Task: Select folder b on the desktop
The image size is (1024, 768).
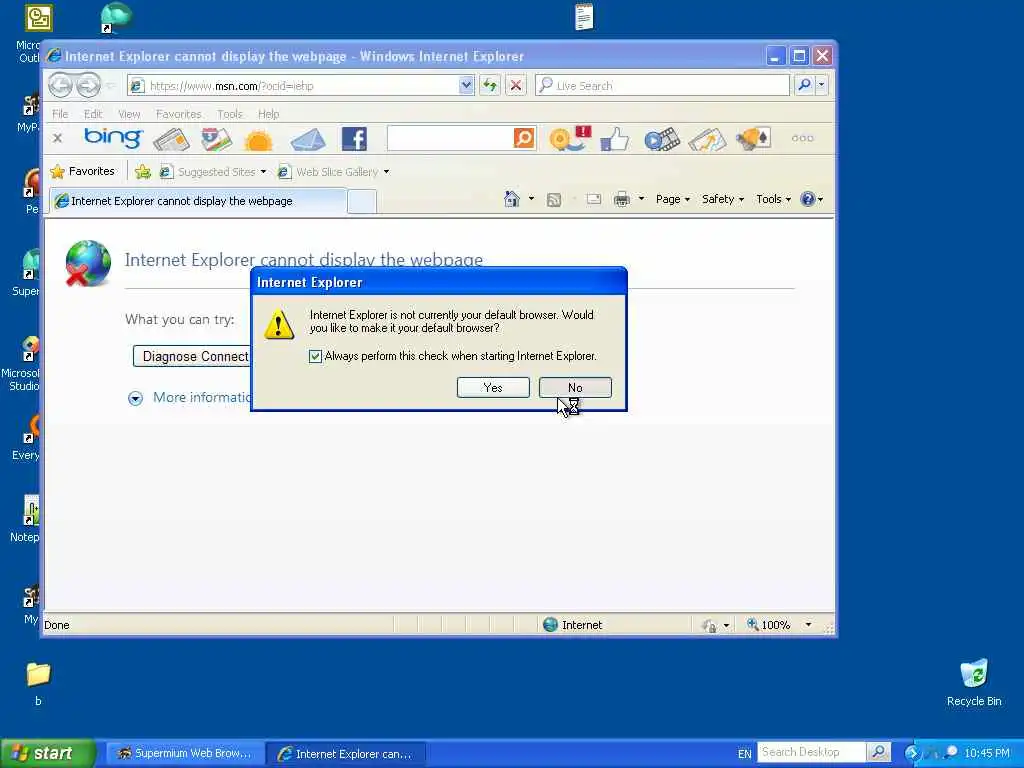Action: [38, 684]
